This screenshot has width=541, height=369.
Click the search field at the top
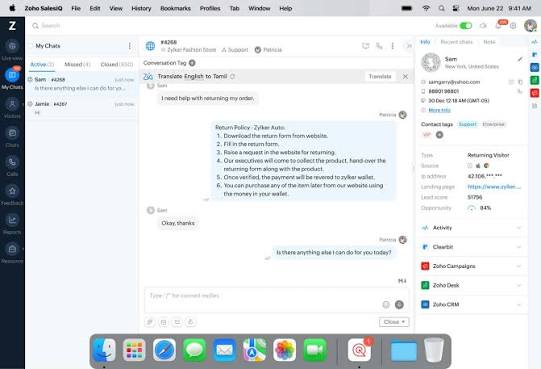[x=51, y=26]
